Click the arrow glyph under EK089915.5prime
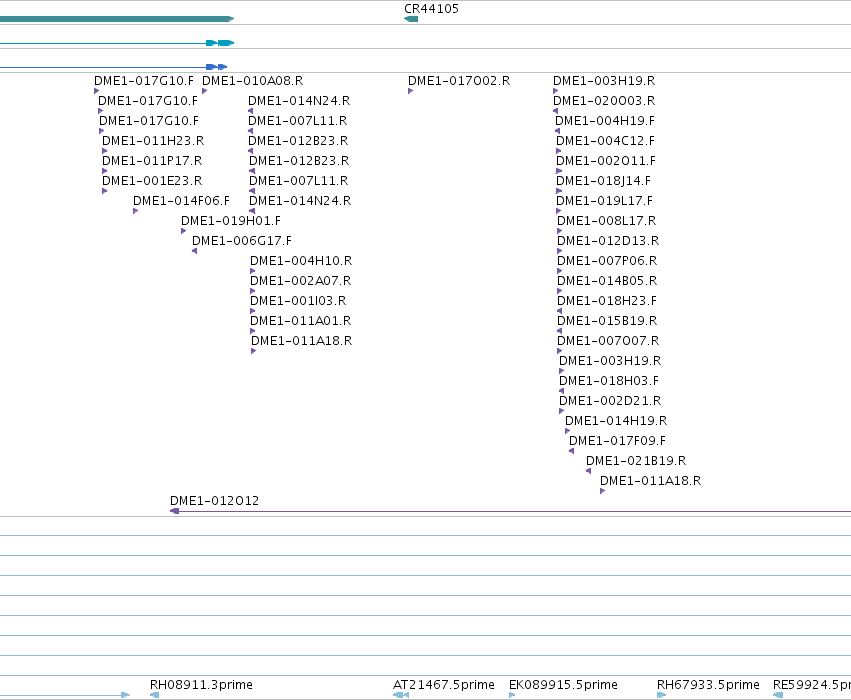The height and width of the screenshot is (700, 851). click(512, 695)
